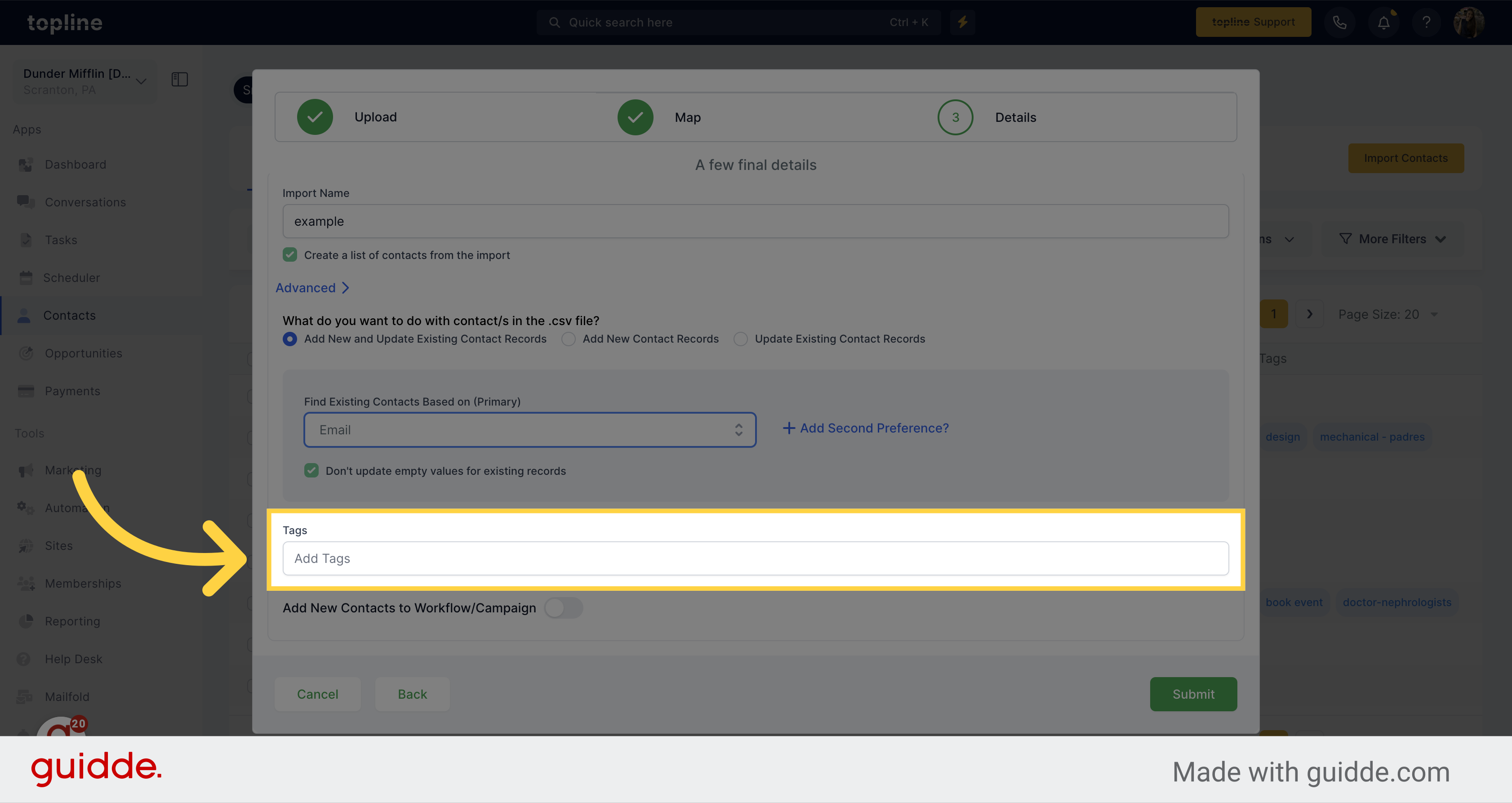Image resolution: width=1512 pixels, height=803 pixels.
Task: Click the Add Tags input field
Action: 756,558
